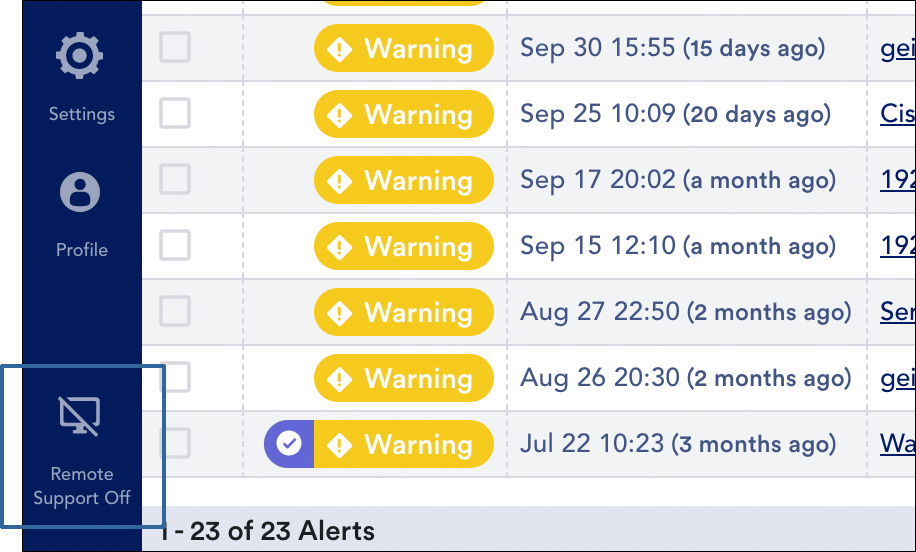Open the 'Ser' device link, Aug 27 row
This screenshot has height=552, width=916.
coord(898,311)
